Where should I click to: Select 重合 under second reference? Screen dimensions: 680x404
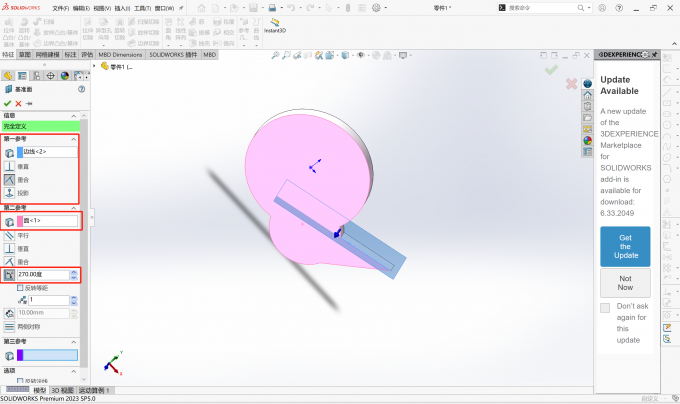[10, 262]
